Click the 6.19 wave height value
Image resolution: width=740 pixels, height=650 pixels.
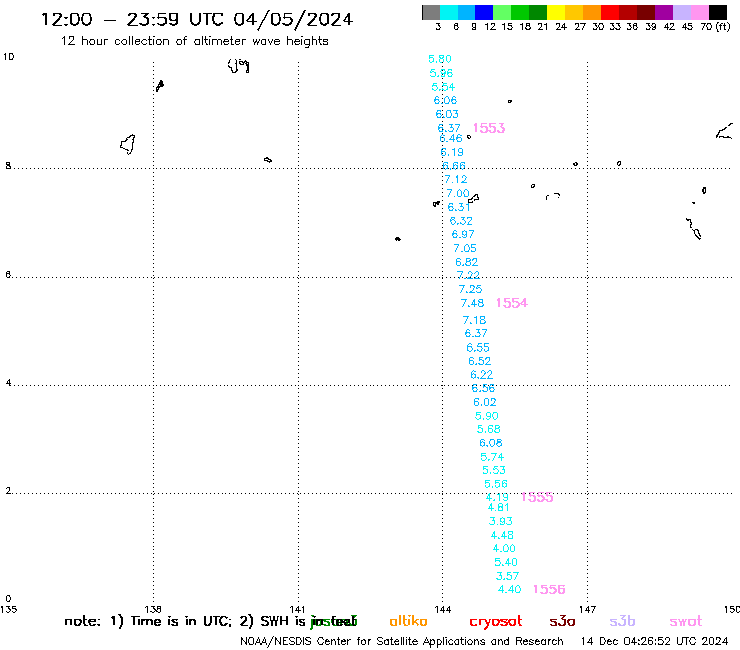452,152
